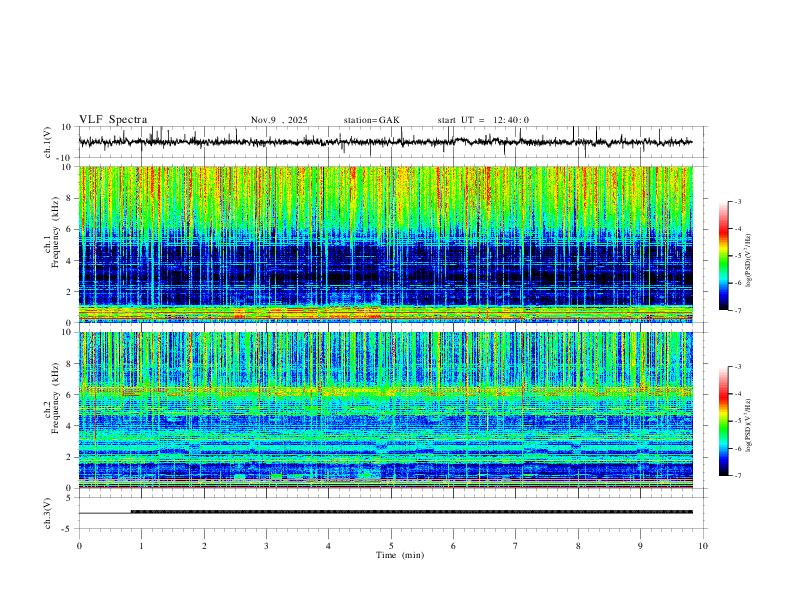Click the time axis tick label '3'
This screenshot has height=612, width=792.
click(x=266, y=546)
